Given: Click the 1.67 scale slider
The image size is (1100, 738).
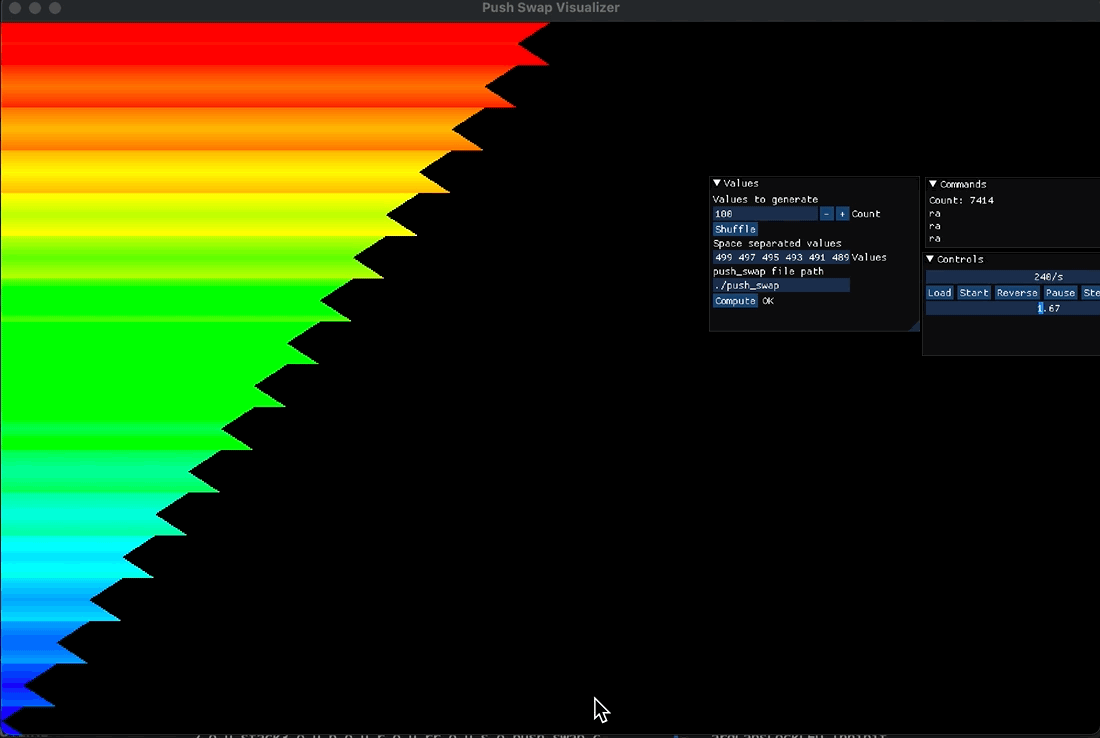Looking at the screenshot, I should [1012, 308].
